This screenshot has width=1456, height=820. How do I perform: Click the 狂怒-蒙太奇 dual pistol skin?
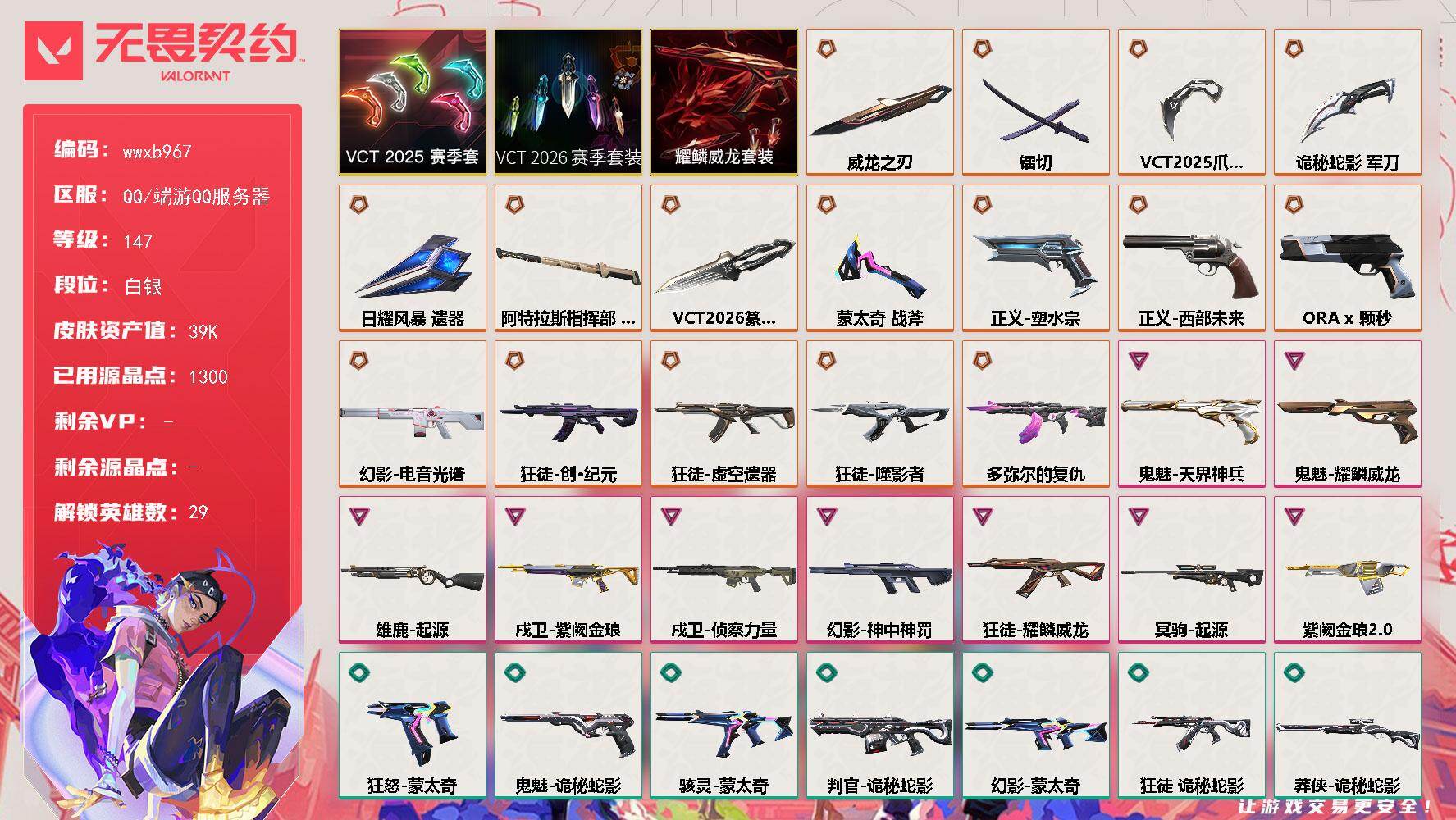(x=412, y=725)
